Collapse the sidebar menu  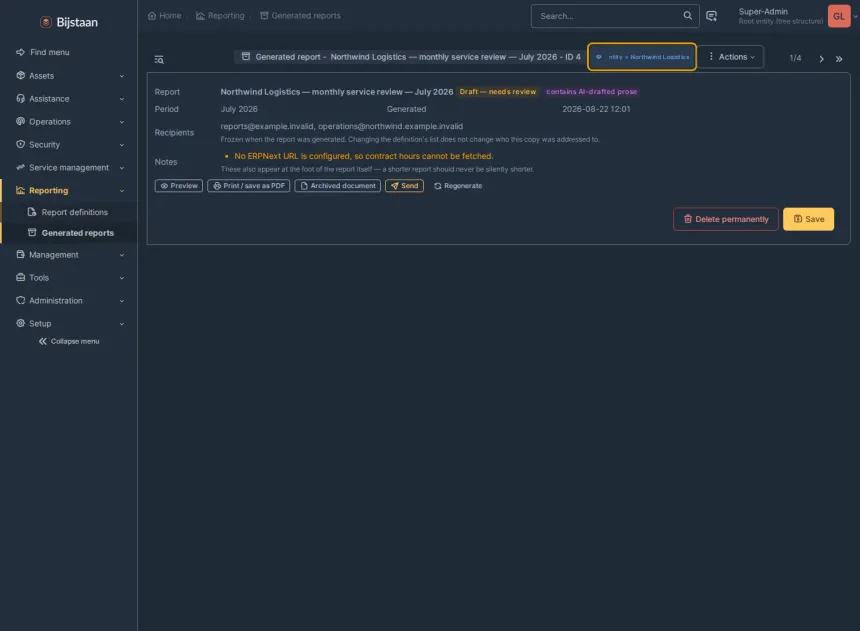(x=69, y=341)
